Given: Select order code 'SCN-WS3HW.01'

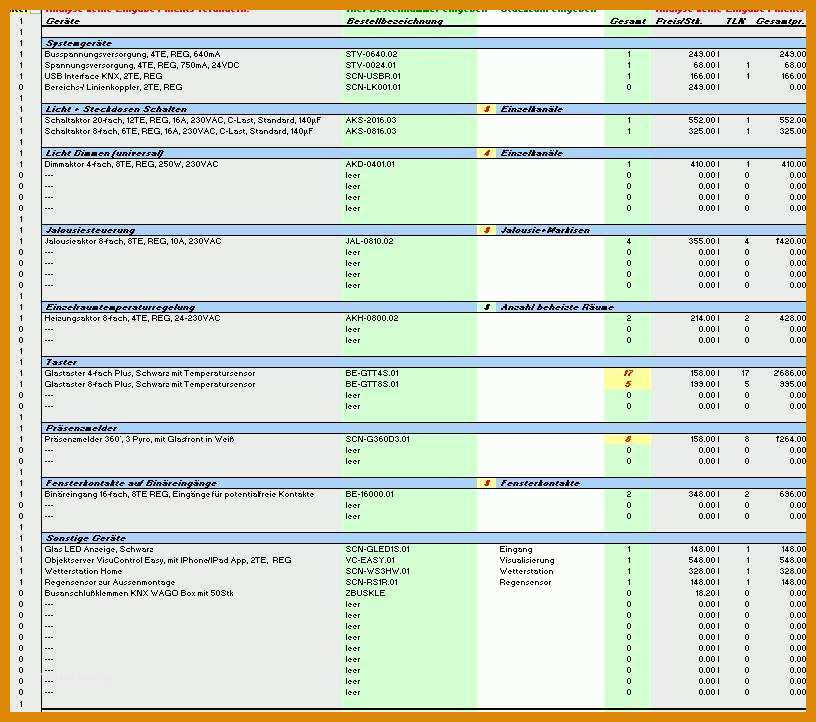Looking at the screenshot, I should coord(377,571).
